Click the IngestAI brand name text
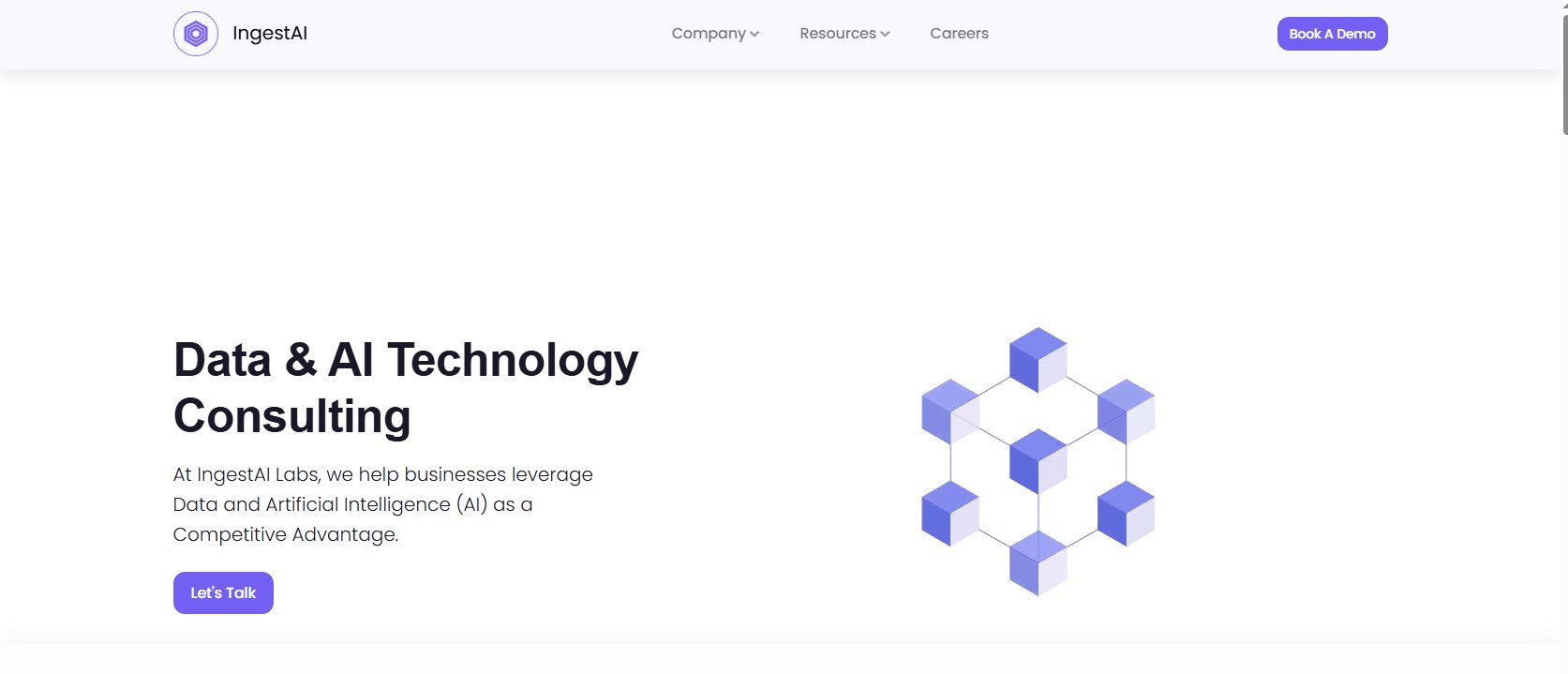 pyautogui.click(x=270, y=34)
